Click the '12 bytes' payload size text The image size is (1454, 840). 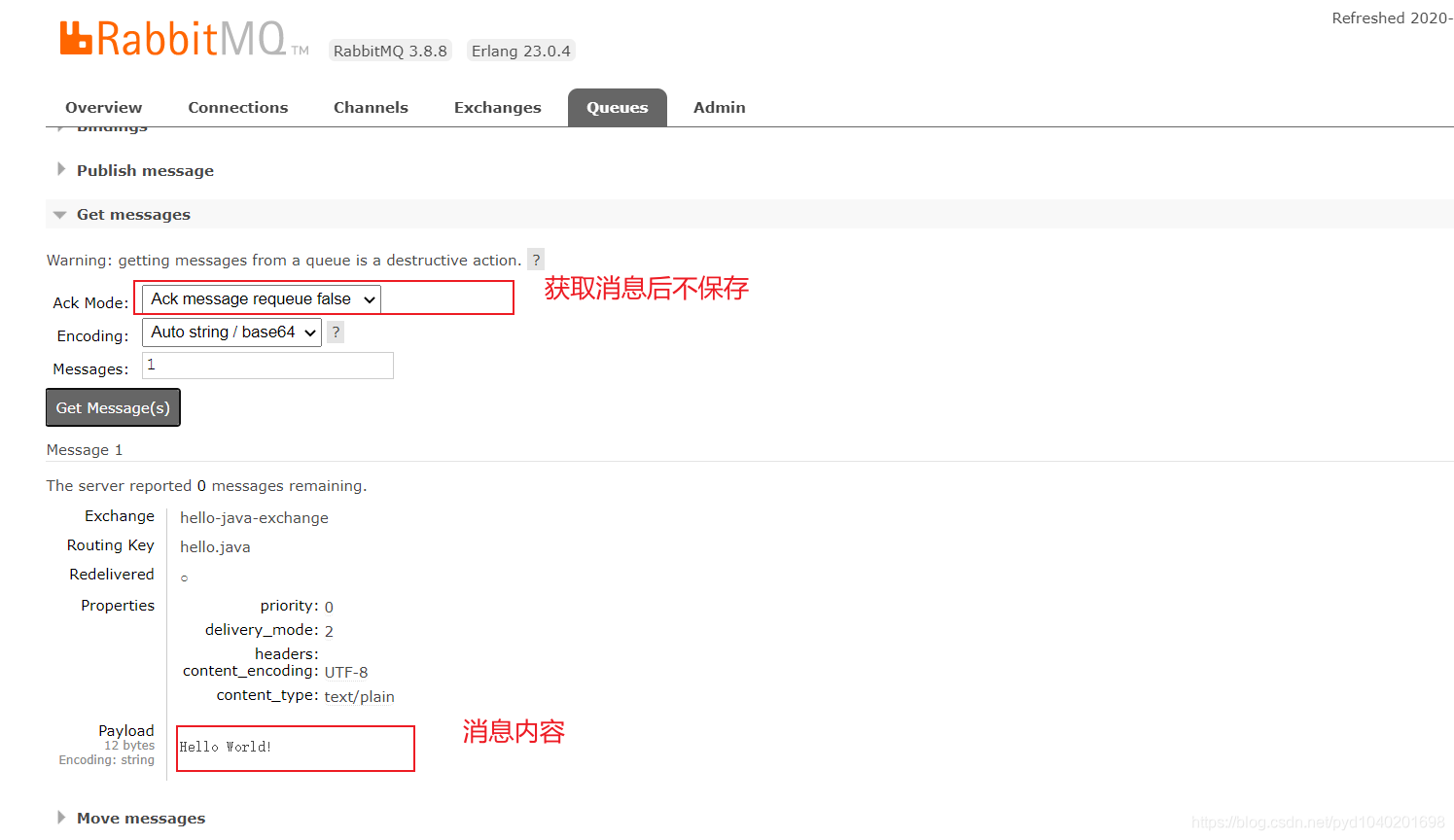tap(129, 746)
